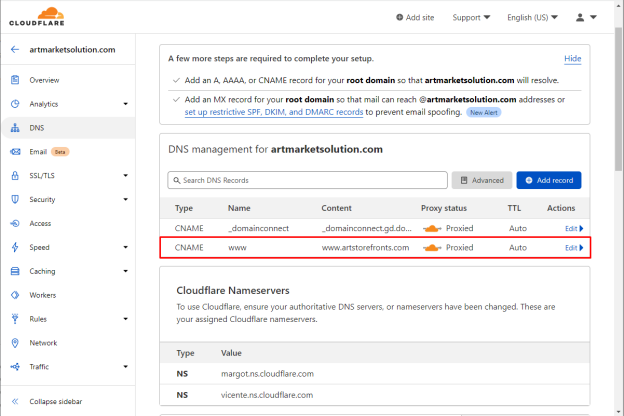Expand the Analytics submenu arrow

click(125, 104)
